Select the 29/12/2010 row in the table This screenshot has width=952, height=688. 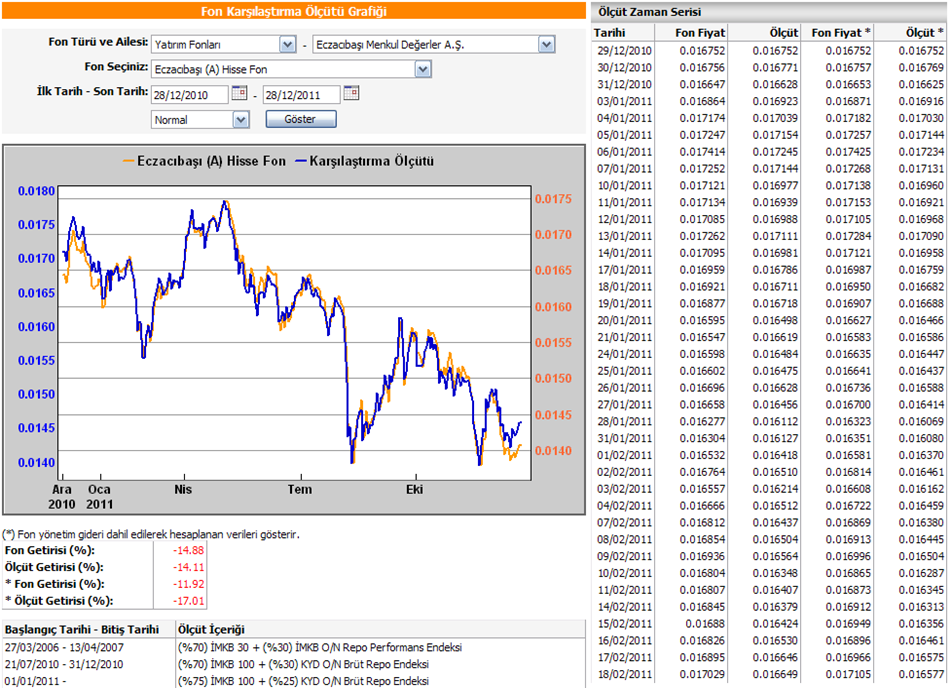[x=768, y=50]
